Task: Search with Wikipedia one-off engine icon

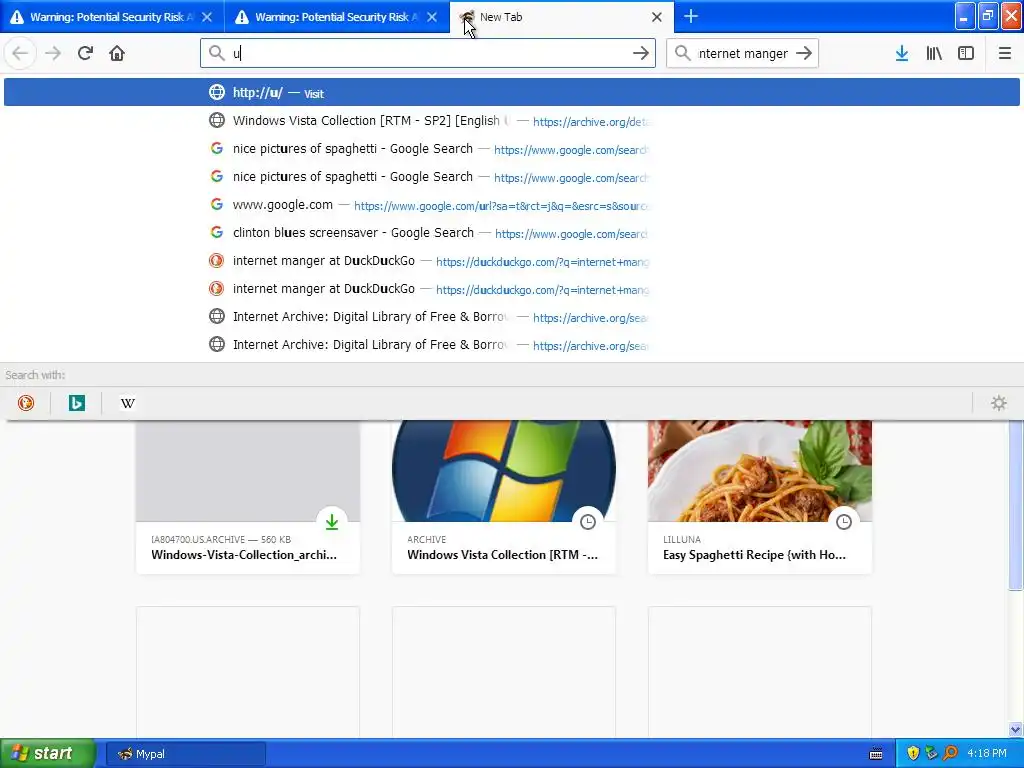Action: [128, 403]
